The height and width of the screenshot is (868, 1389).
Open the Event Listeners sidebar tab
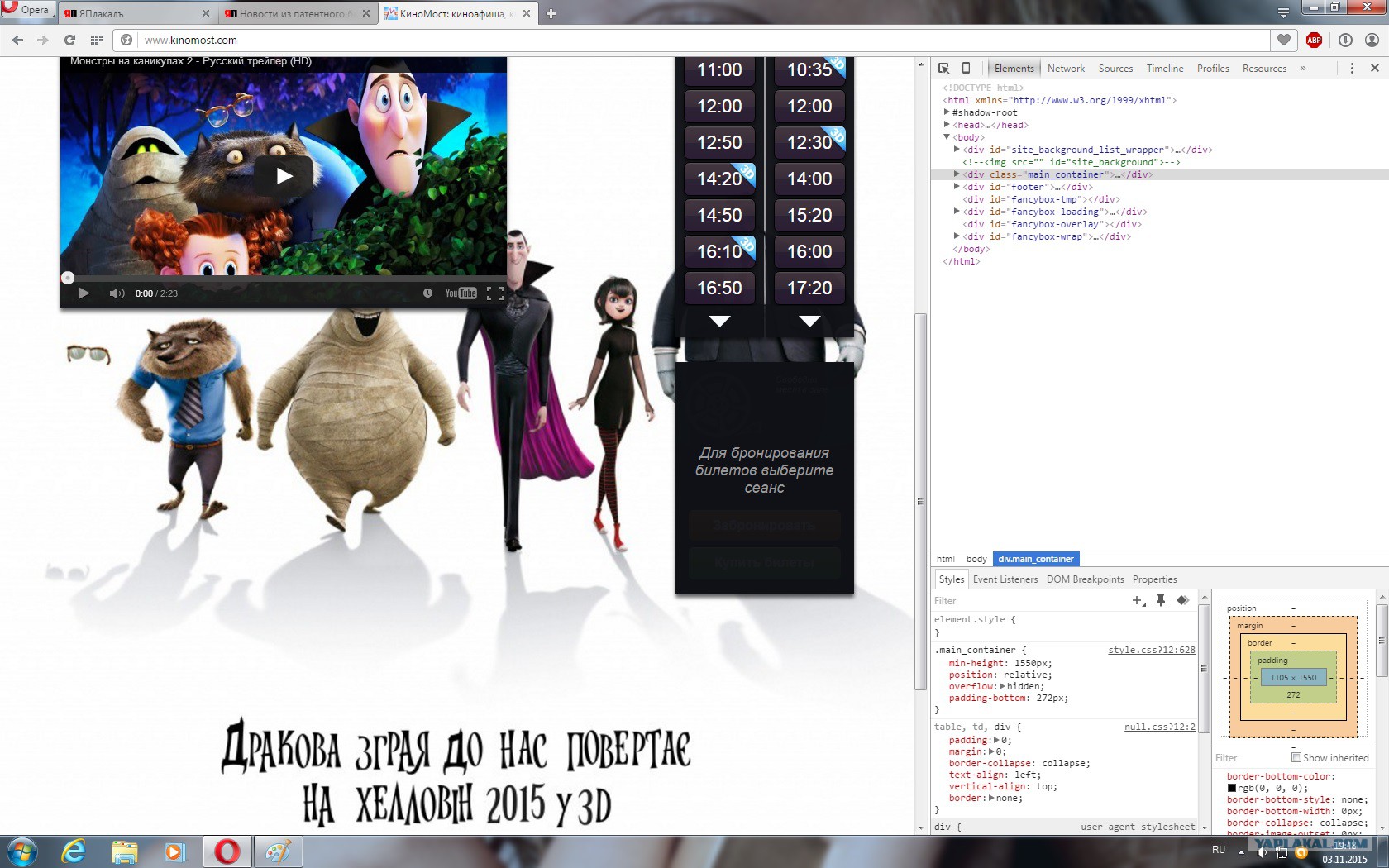[x=1005, y=579]
